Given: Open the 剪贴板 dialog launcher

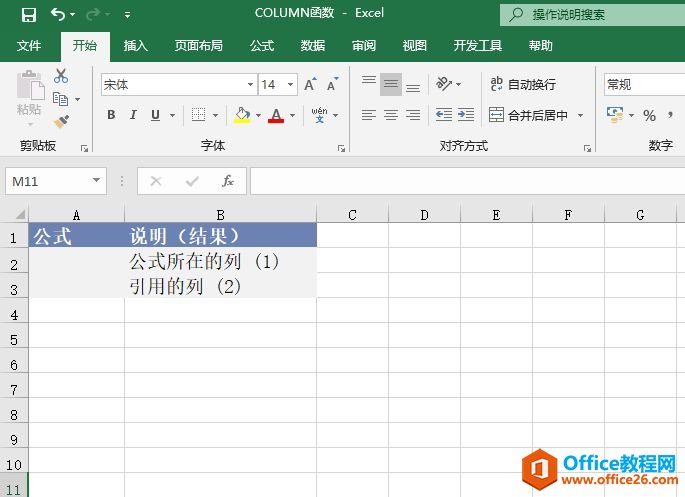Looking at the screenshot, I should 84,148.
